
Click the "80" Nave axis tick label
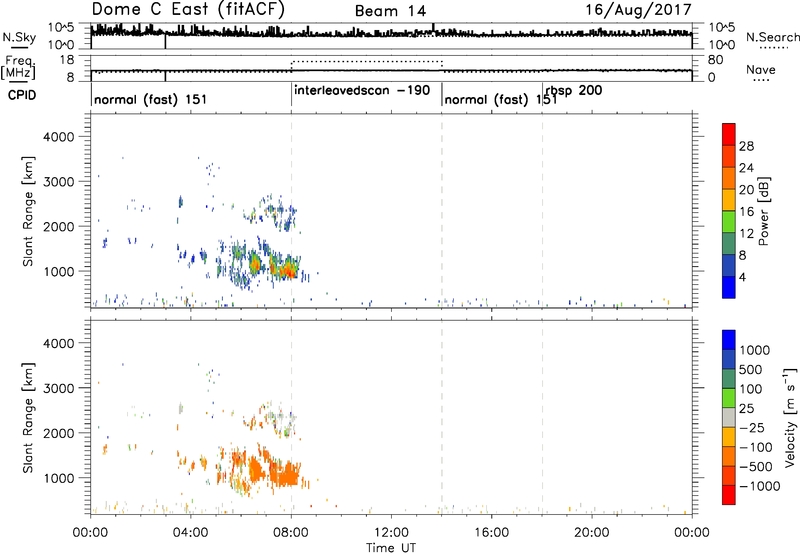(715, 60)
